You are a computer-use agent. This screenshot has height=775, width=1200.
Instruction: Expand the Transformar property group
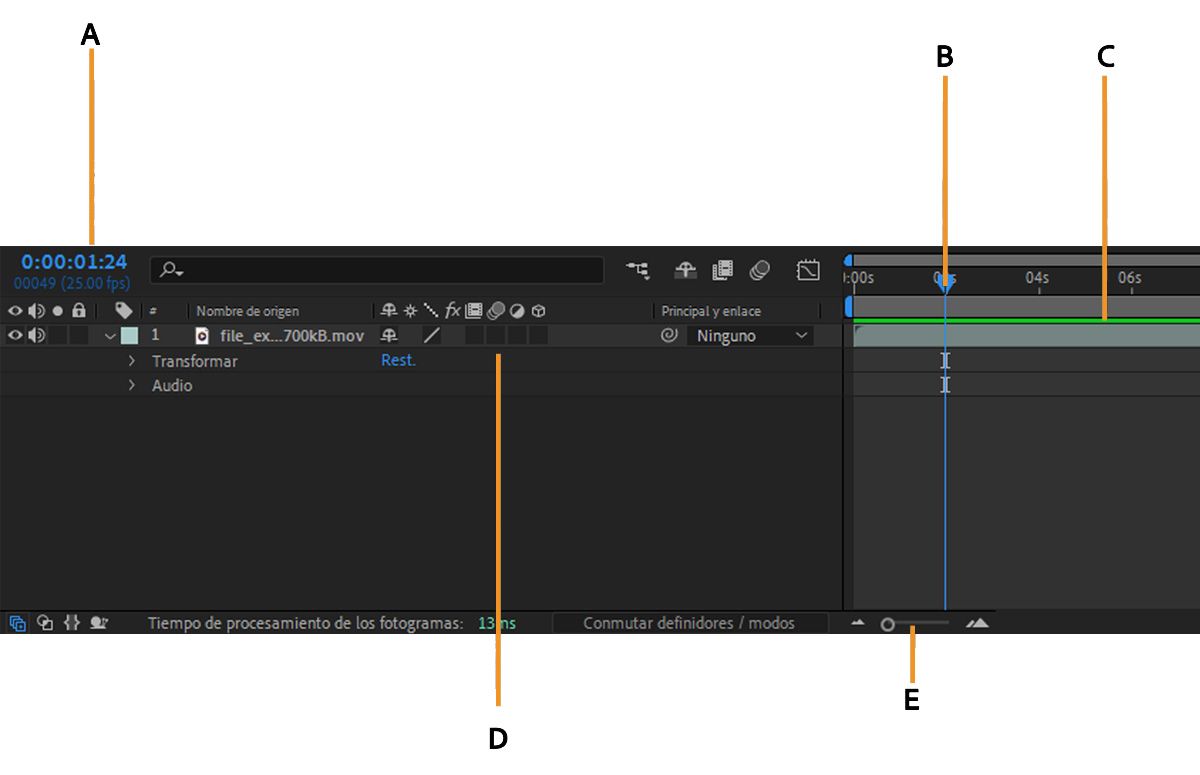coord(132,361)
